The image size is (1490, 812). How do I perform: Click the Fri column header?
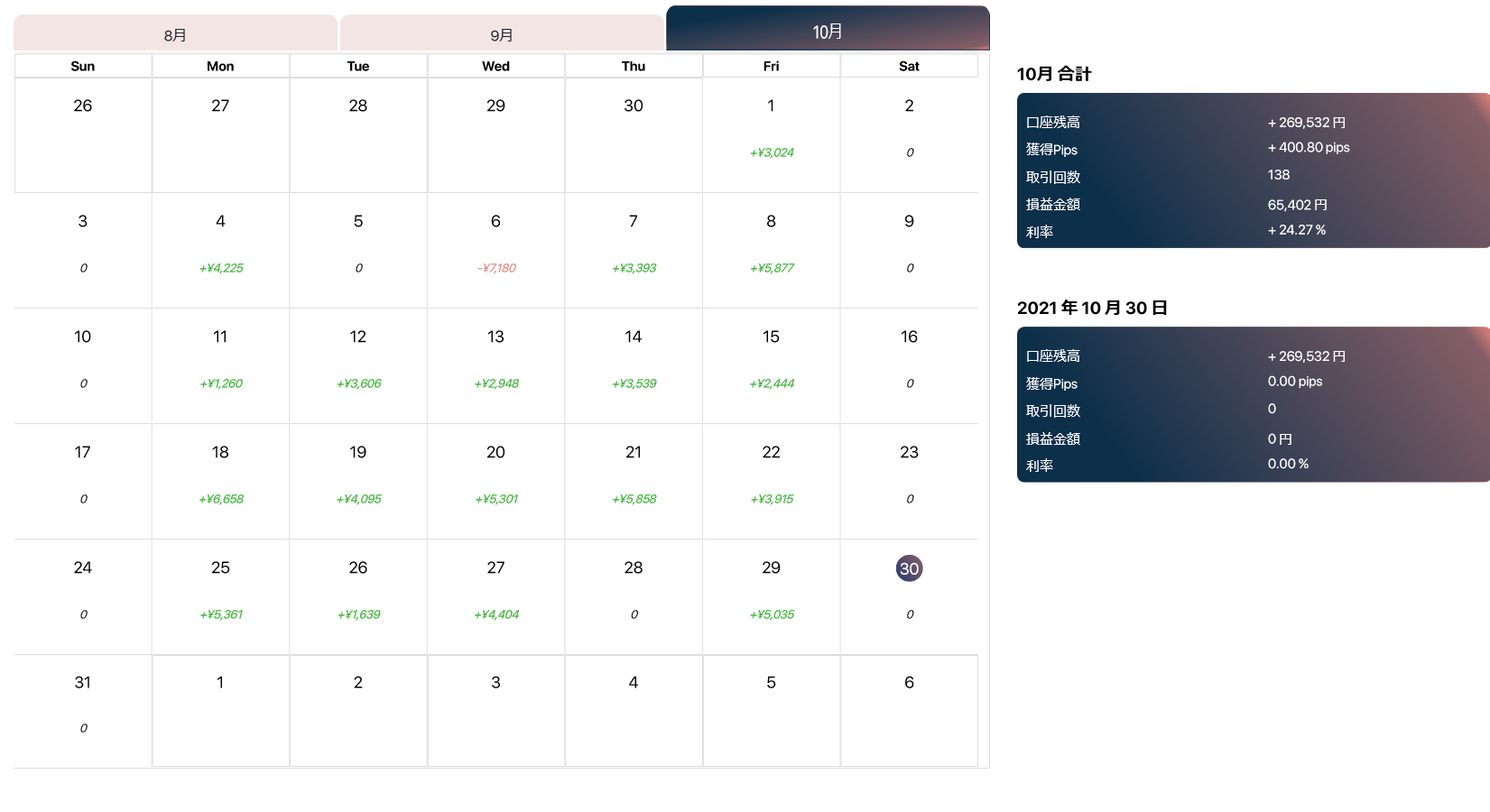point(771,66)
